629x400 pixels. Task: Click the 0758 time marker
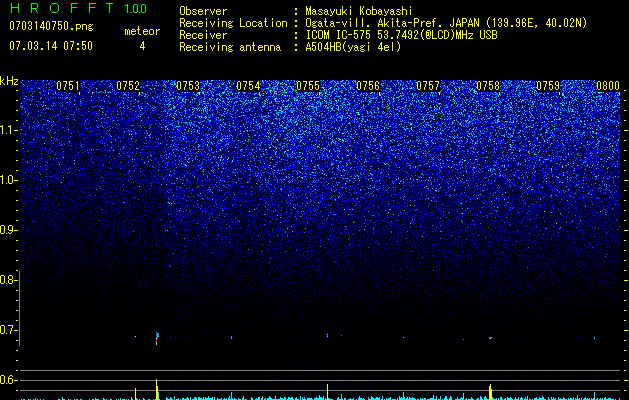click(x=488, y=86)
